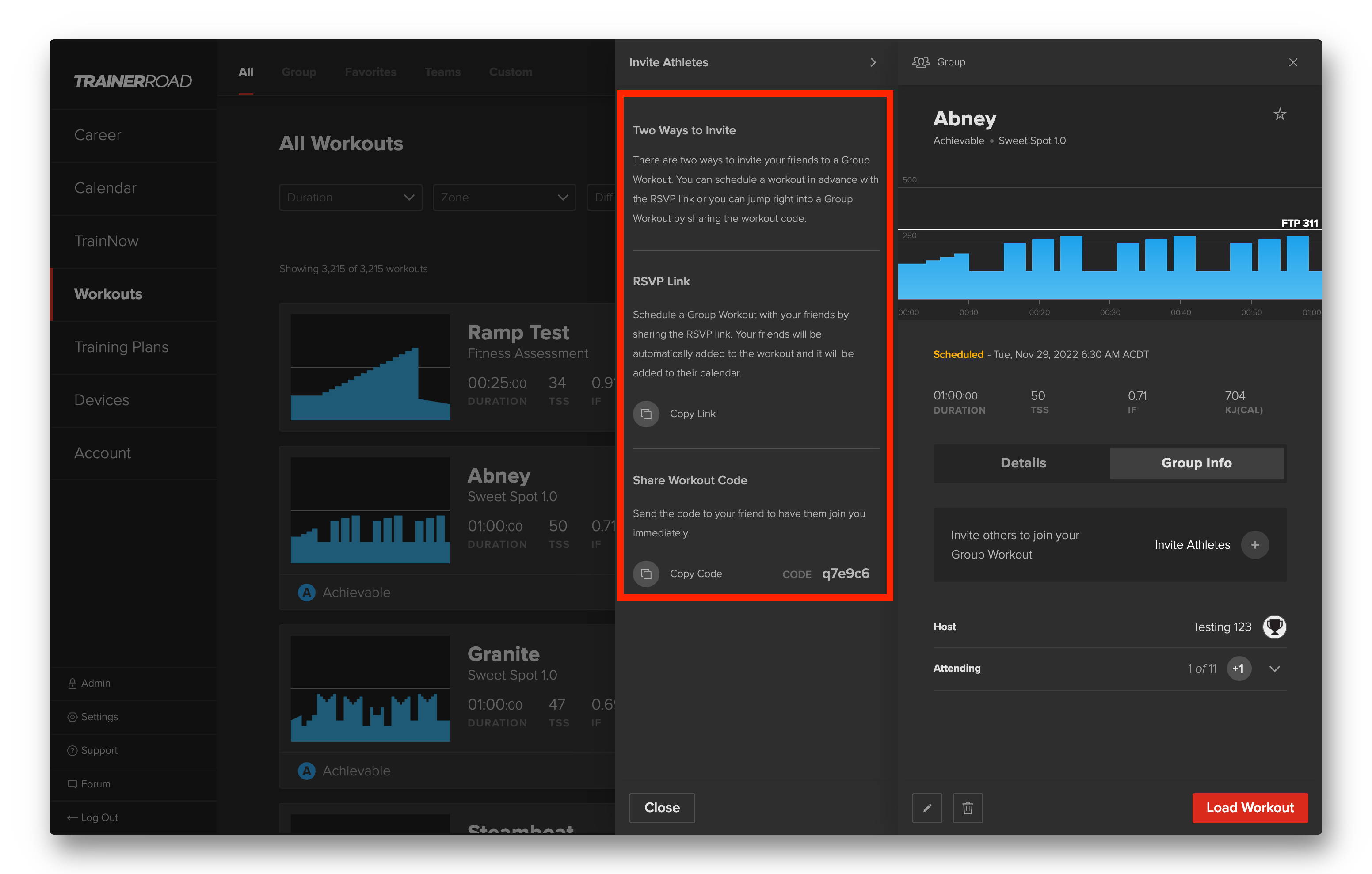This screenshot has height=874, width=1372.
Task: Edit the workout with the pencil icon
Action: (927, 807)
